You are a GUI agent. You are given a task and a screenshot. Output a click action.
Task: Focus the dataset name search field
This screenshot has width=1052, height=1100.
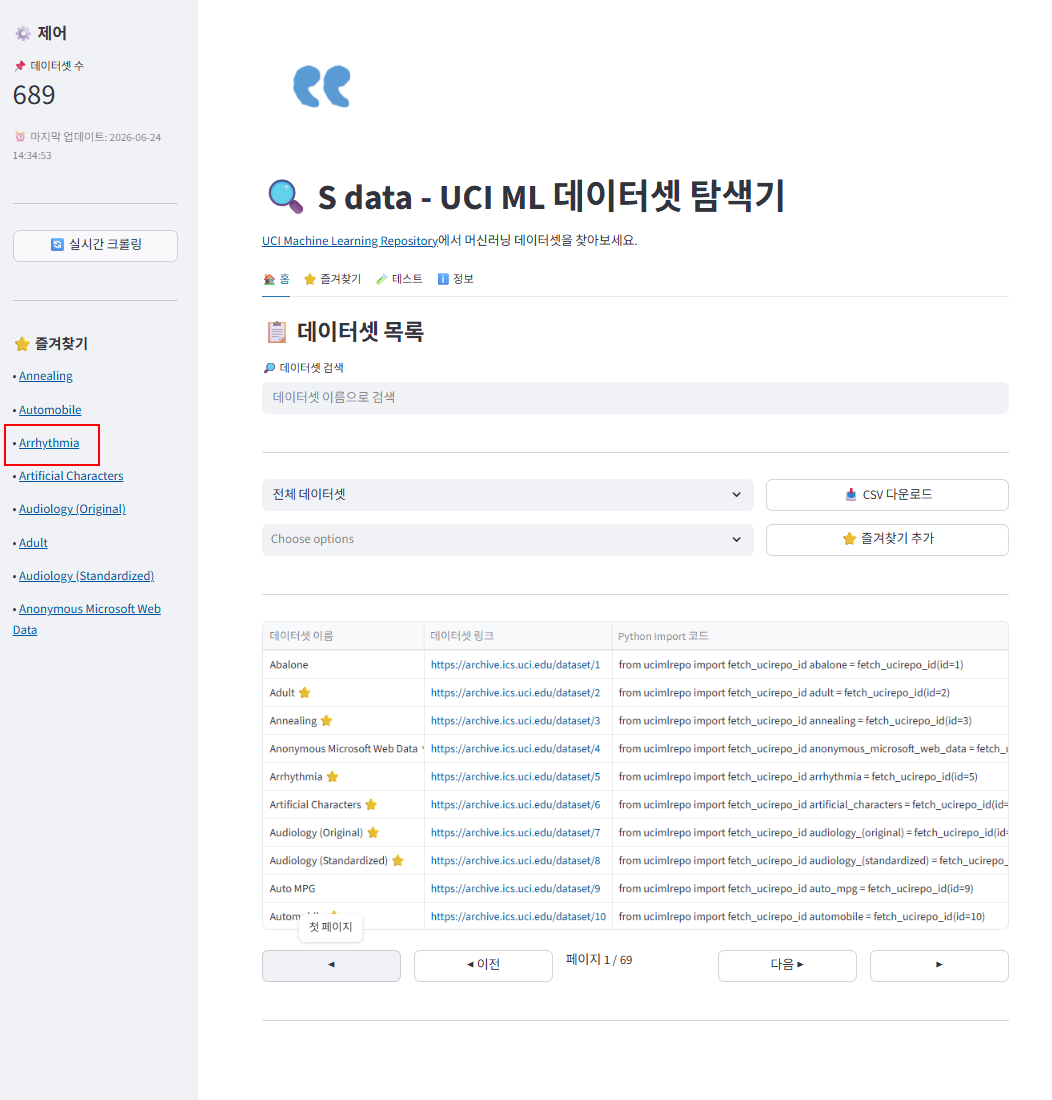(x=635, y=398)
